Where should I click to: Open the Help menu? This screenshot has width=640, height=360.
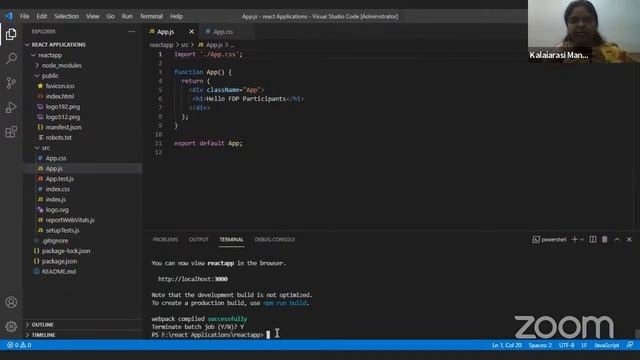(176, 16)
